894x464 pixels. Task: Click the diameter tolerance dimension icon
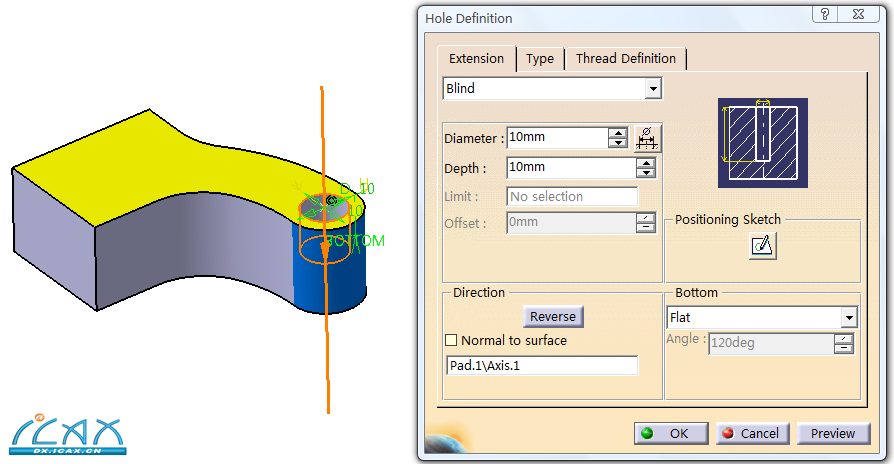(647, 138)
